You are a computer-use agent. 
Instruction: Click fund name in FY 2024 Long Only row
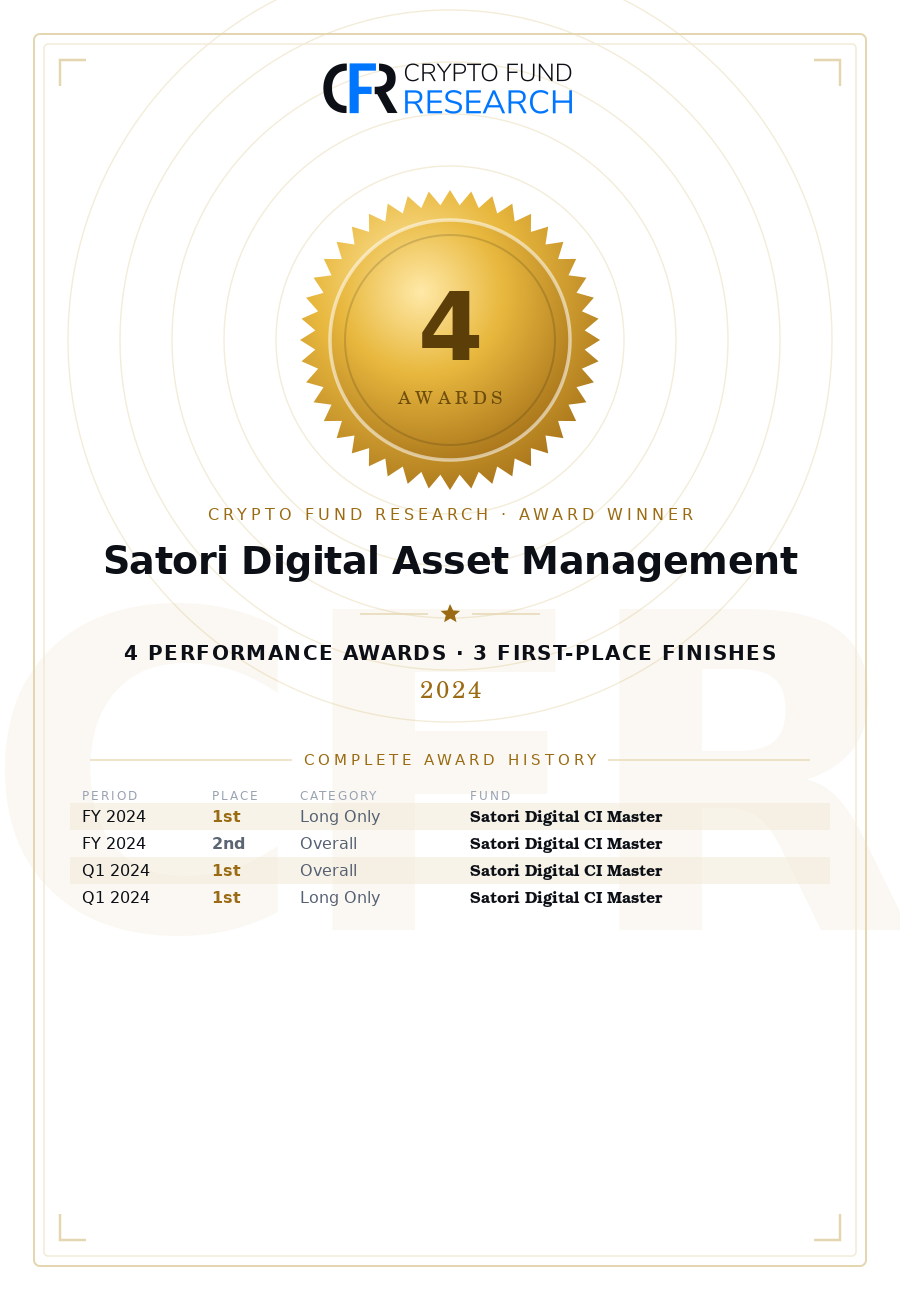point(566,817)
